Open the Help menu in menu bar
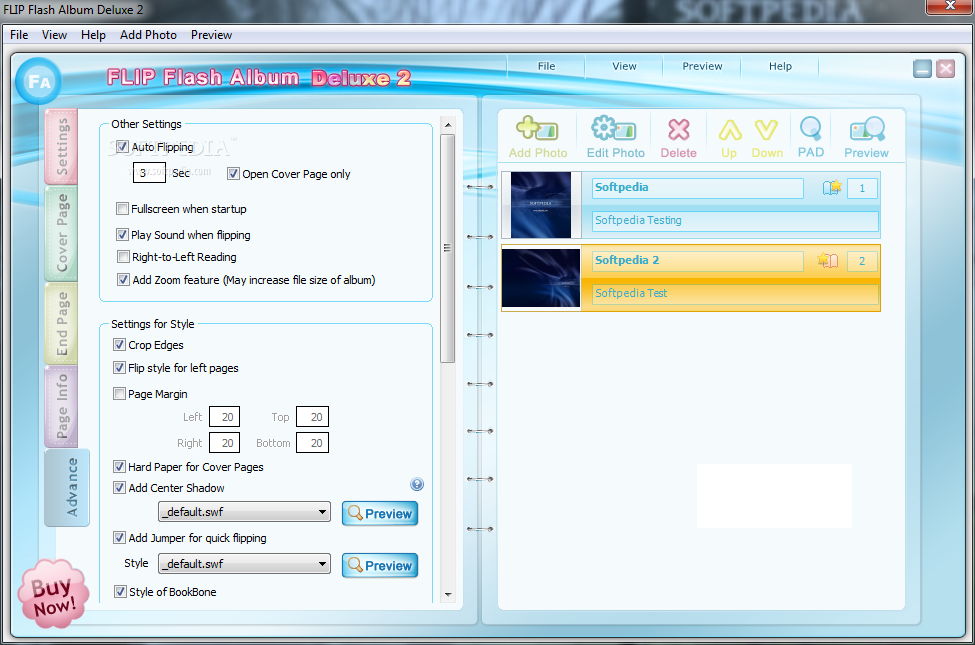 (x=93, y=35)
